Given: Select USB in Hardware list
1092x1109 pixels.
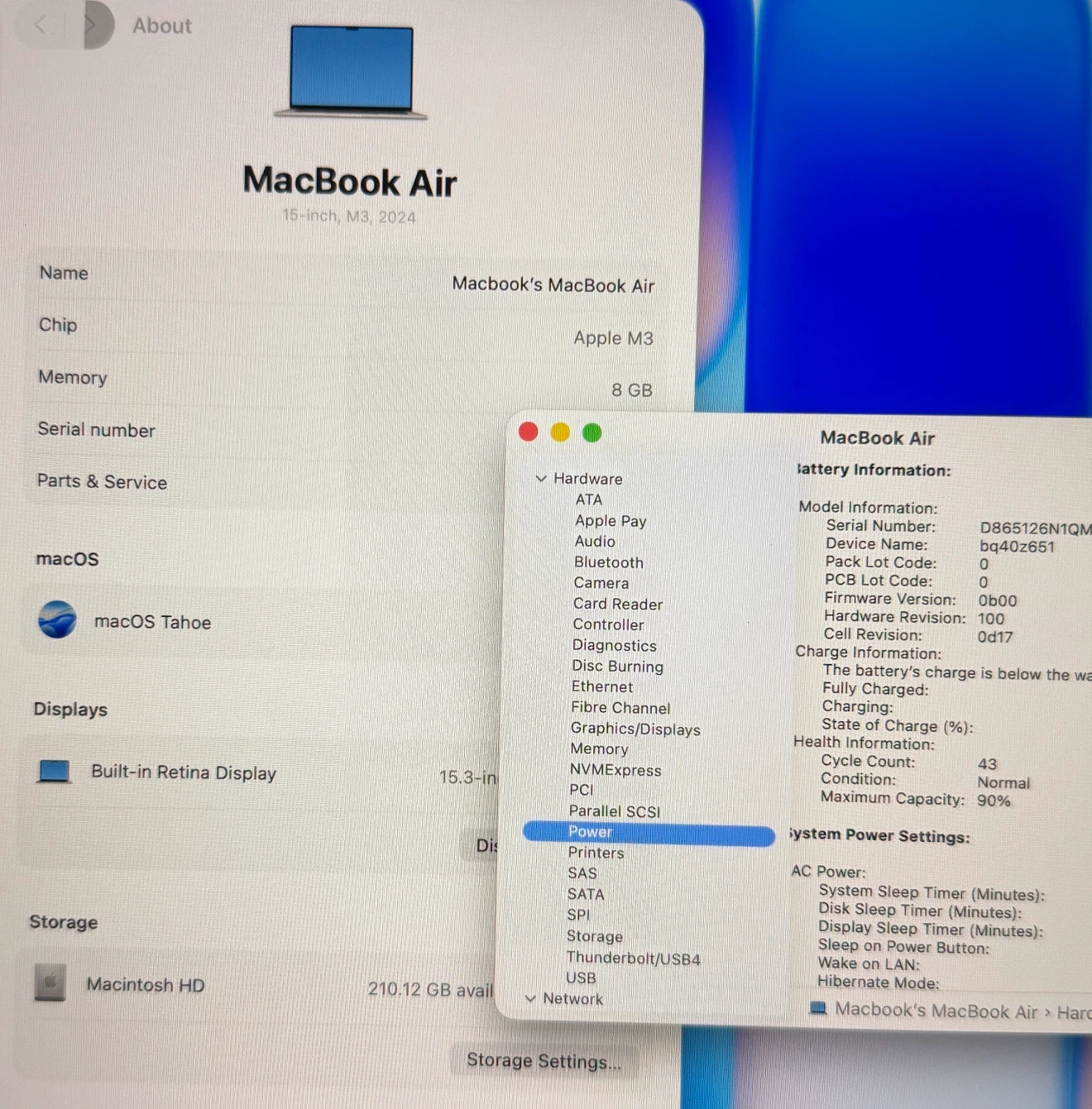Looking at the screenshot, I should pyautogui.click(x=581, y=978).
